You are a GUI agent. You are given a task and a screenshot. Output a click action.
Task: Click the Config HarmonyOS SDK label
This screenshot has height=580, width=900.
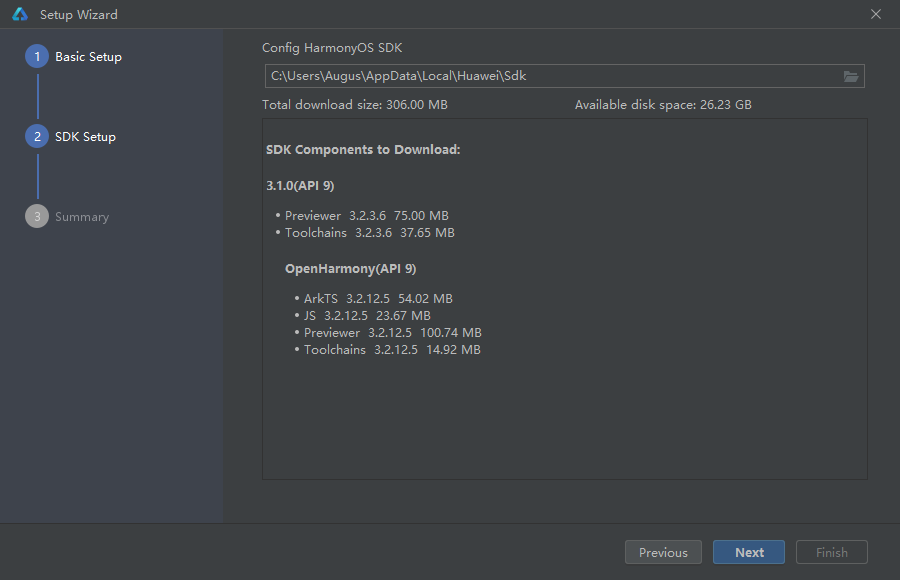332,48
